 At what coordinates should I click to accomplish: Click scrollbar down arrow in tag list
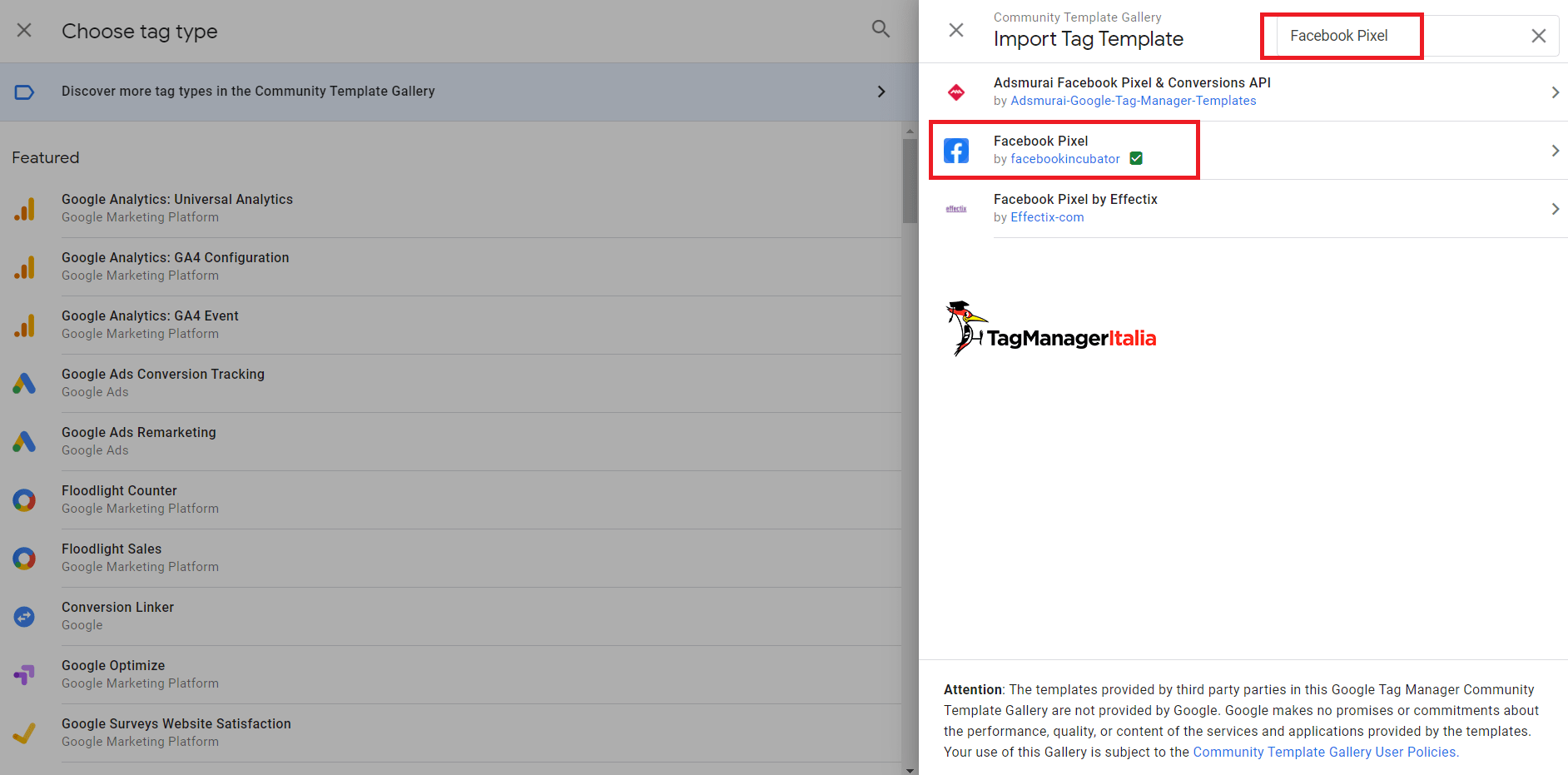coord(910,769)
